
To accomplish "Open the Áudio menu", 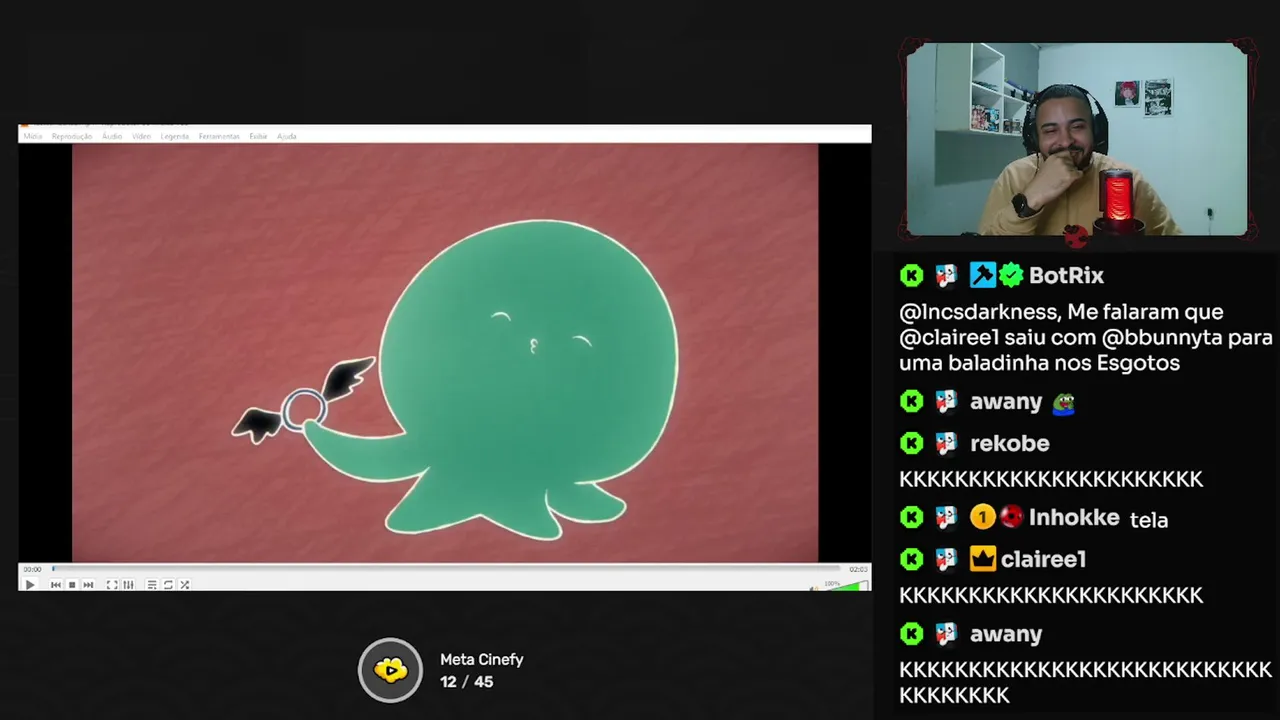I will (x=112, y=136).
